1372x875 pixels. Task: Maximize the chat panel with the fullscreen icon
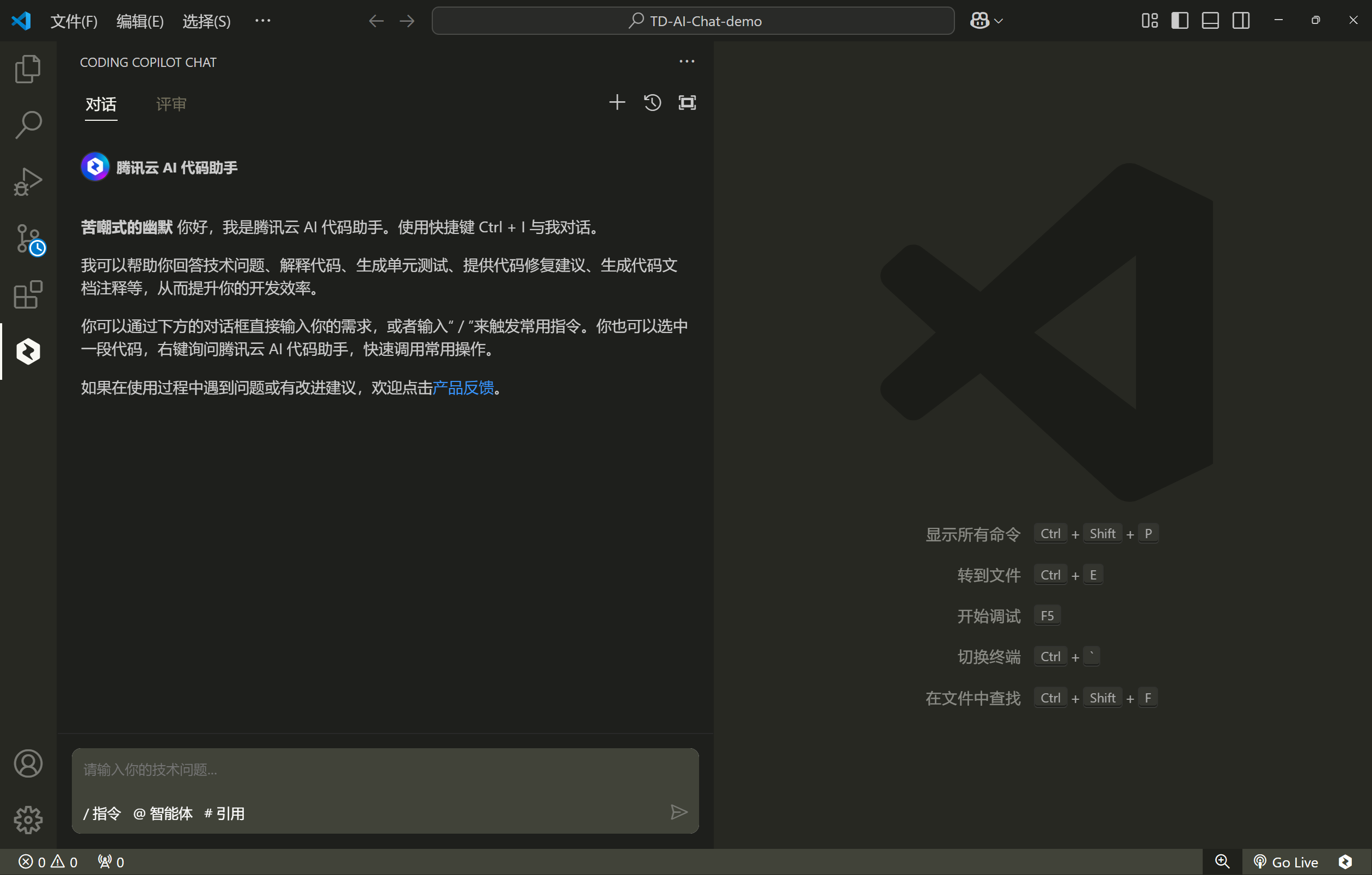tap(687, 102)
